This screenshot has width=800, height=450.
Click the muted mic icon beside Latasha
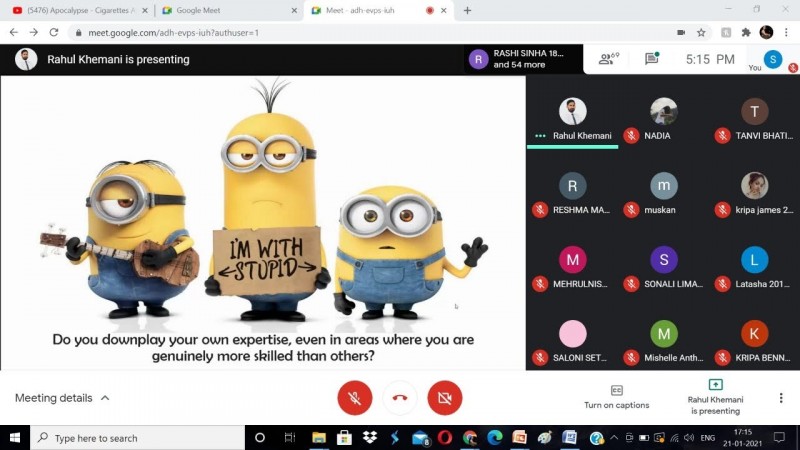tap(722, 284)
